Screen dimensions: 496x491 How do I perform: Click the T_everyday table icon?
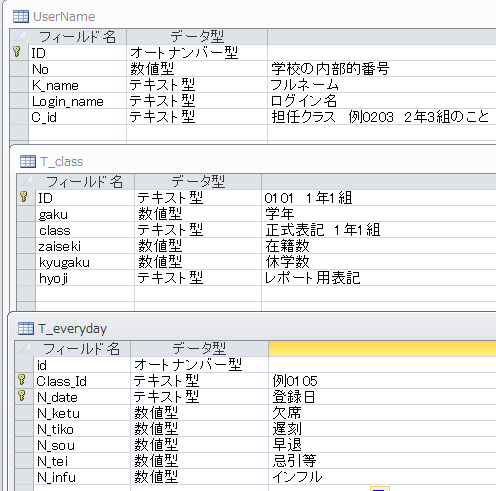[26, 328]
